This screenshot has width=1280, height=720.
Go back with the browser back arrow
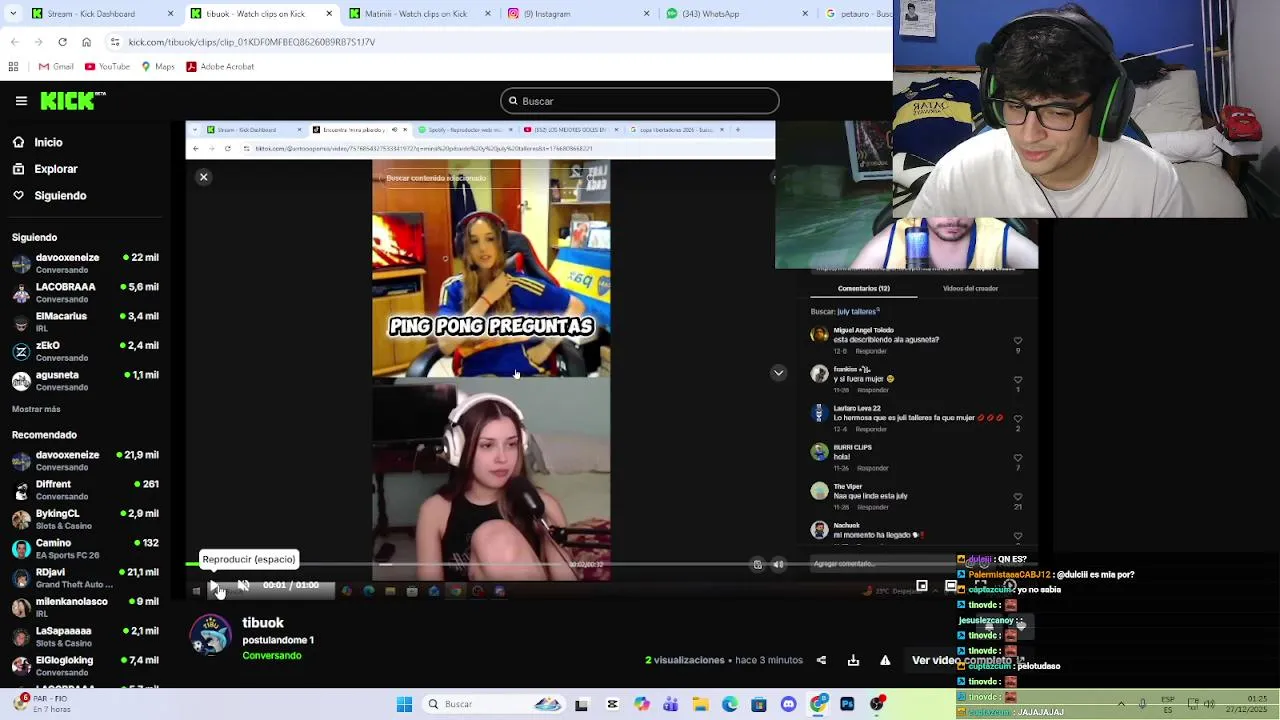[x=15, y=42]
